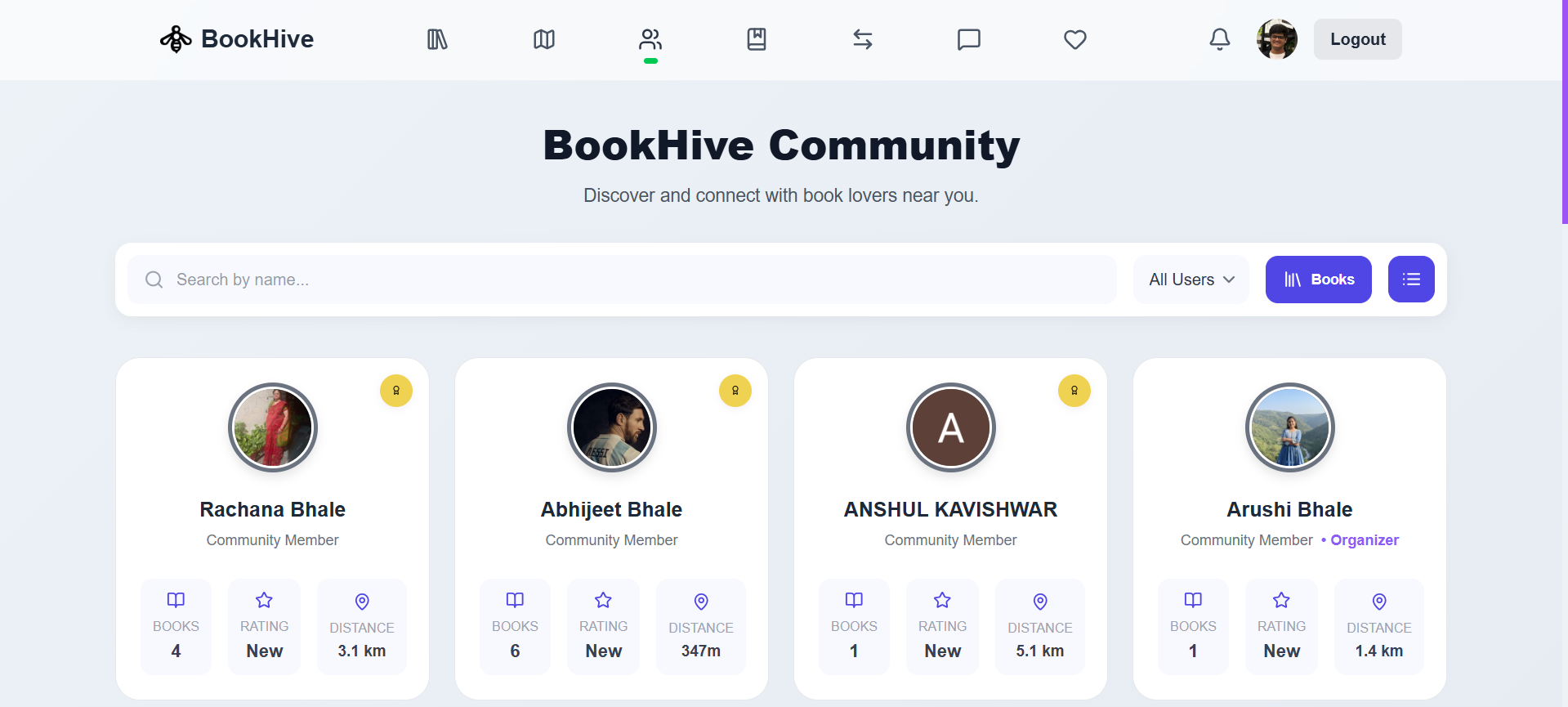Expand the All Users dropdown
The image size is (1568, 707).
coord(1191,280)
